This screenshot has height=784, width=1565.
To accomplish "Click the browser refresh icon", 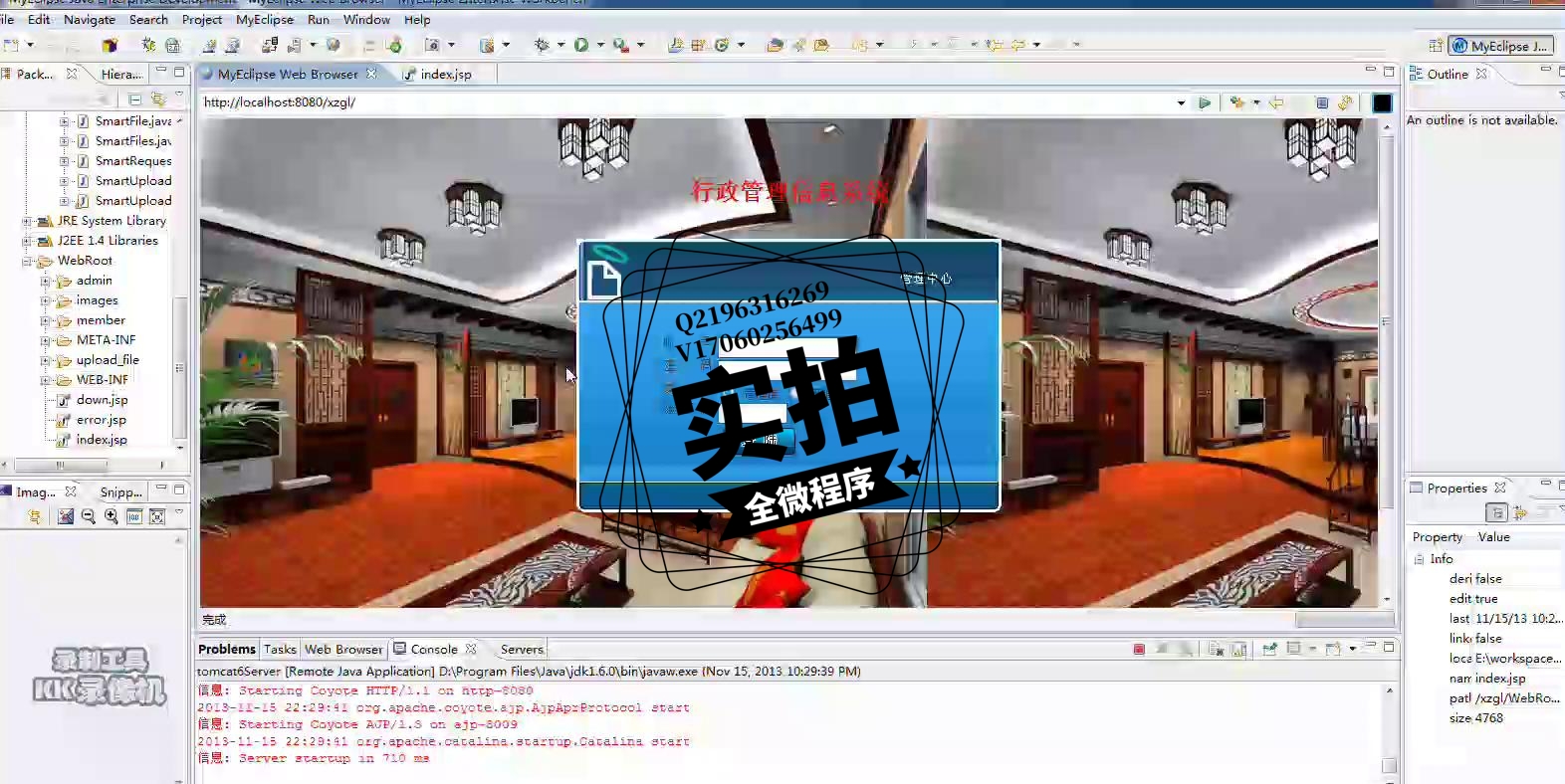I will point(1345,102).
